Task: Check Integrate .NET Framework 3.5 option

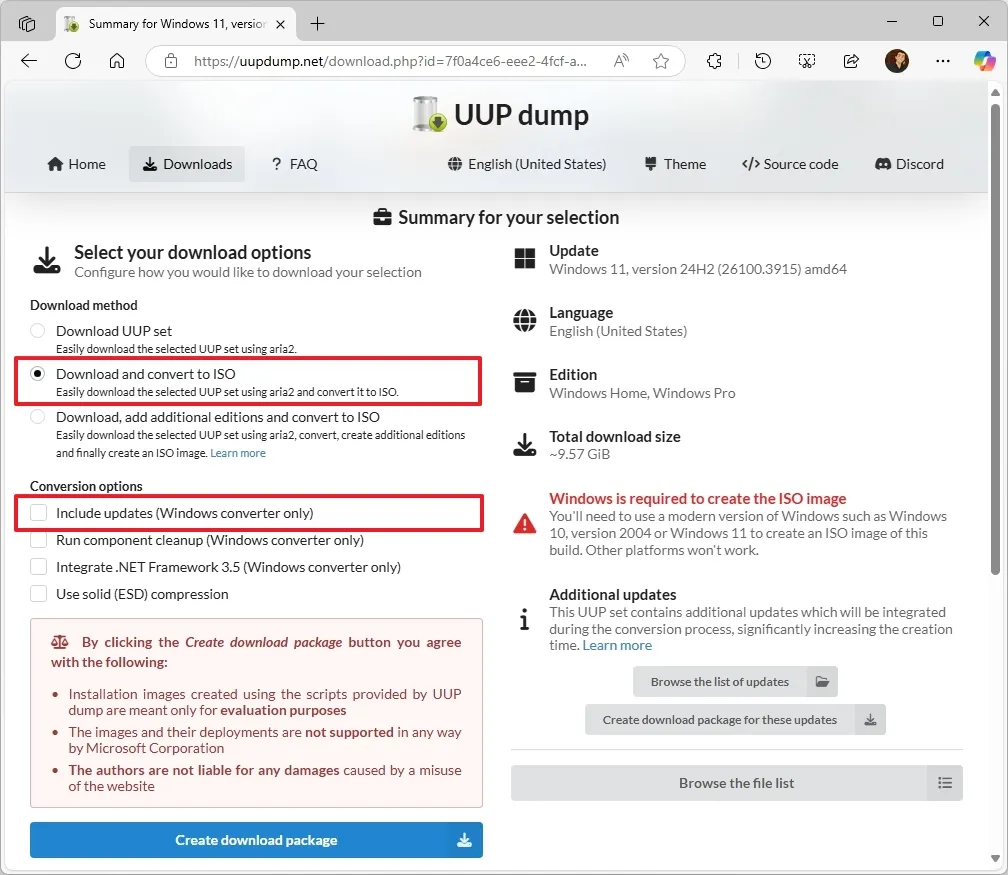Action: coord(38,566)
